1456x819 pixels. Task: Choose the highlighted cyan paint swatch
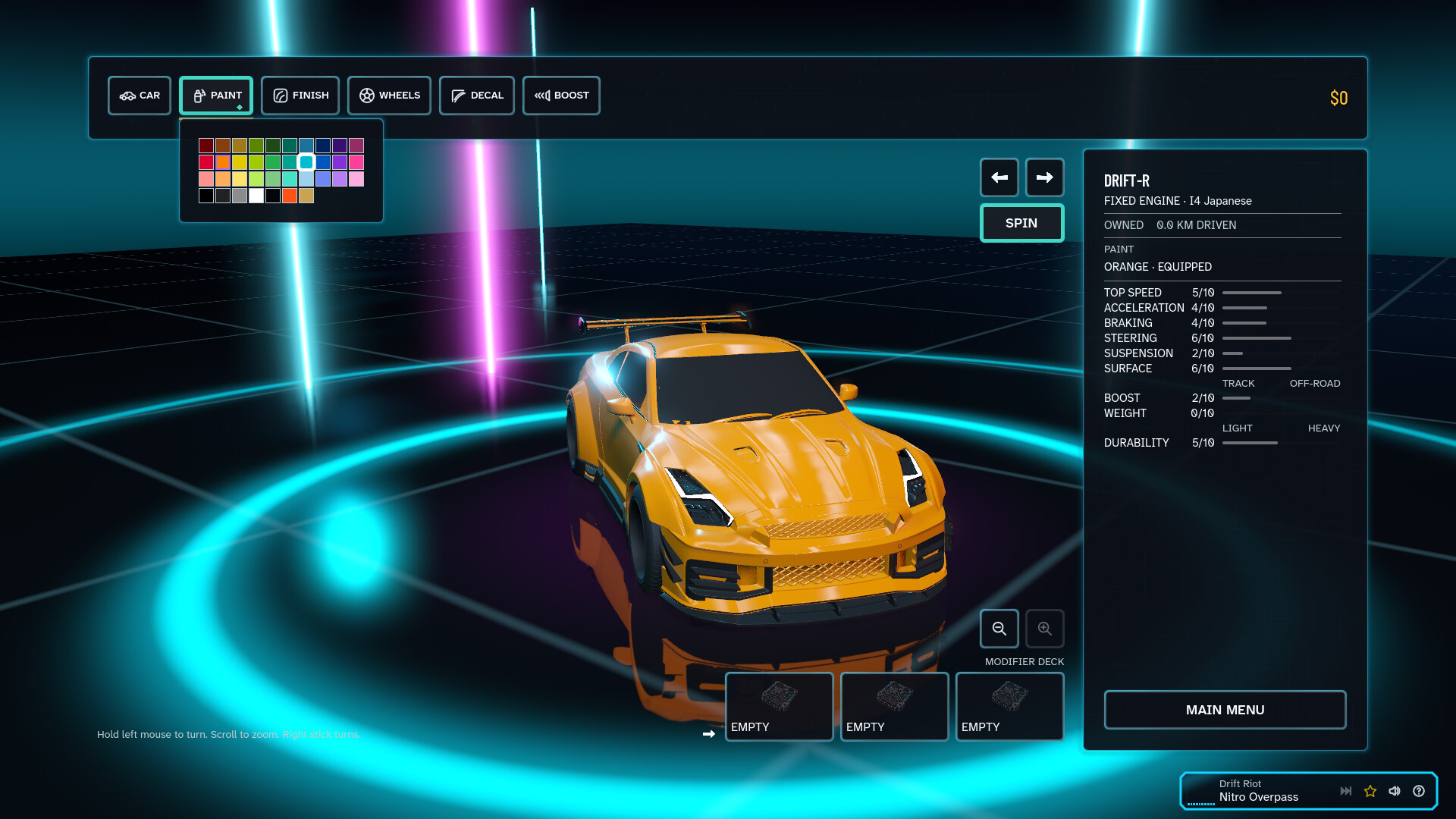(306, 162)
